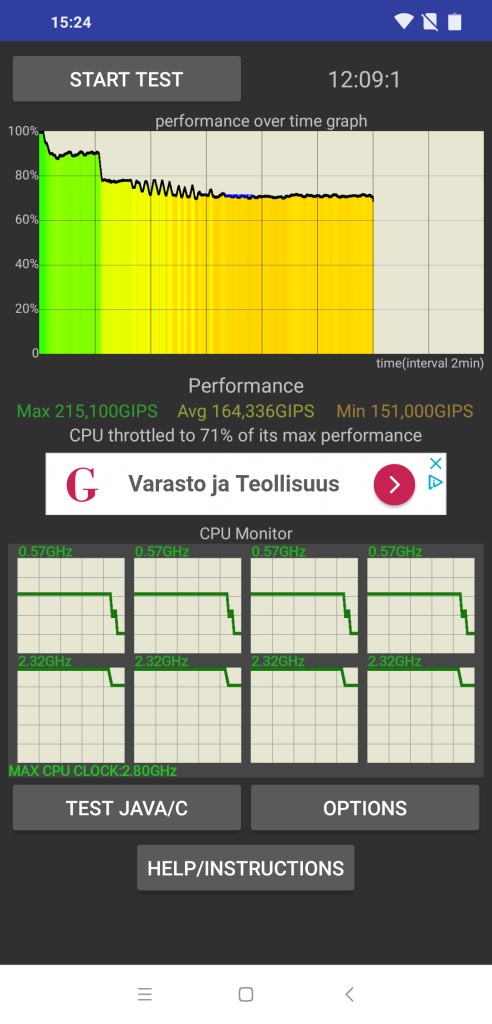Tap the AdChoices triangle icon
This screenshot has height=1024, width=492.
[436, 482]
